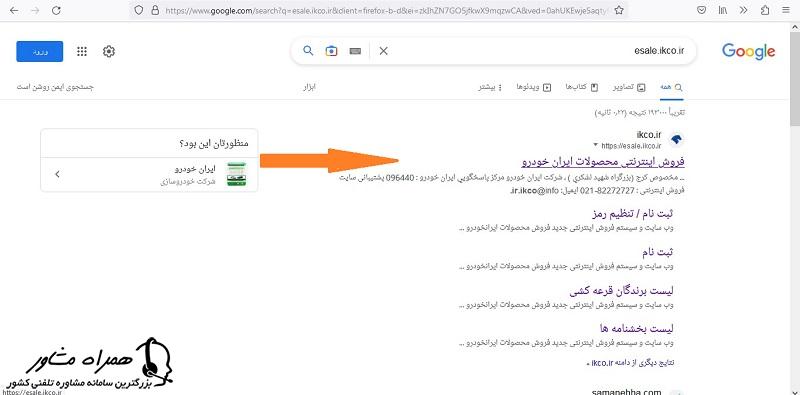Click the address bar URL
Viewport: 800px width, 395px height.
[386, 10]
